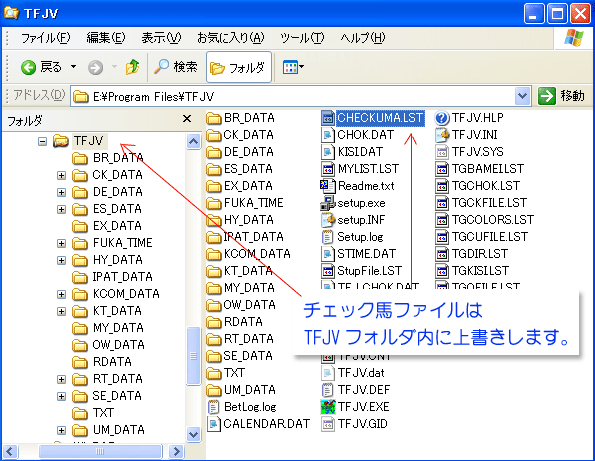Expand HY_DATA in the folder tree
Image resolution: width=595 pixels, height=461 pixels.
click(61, 260)
